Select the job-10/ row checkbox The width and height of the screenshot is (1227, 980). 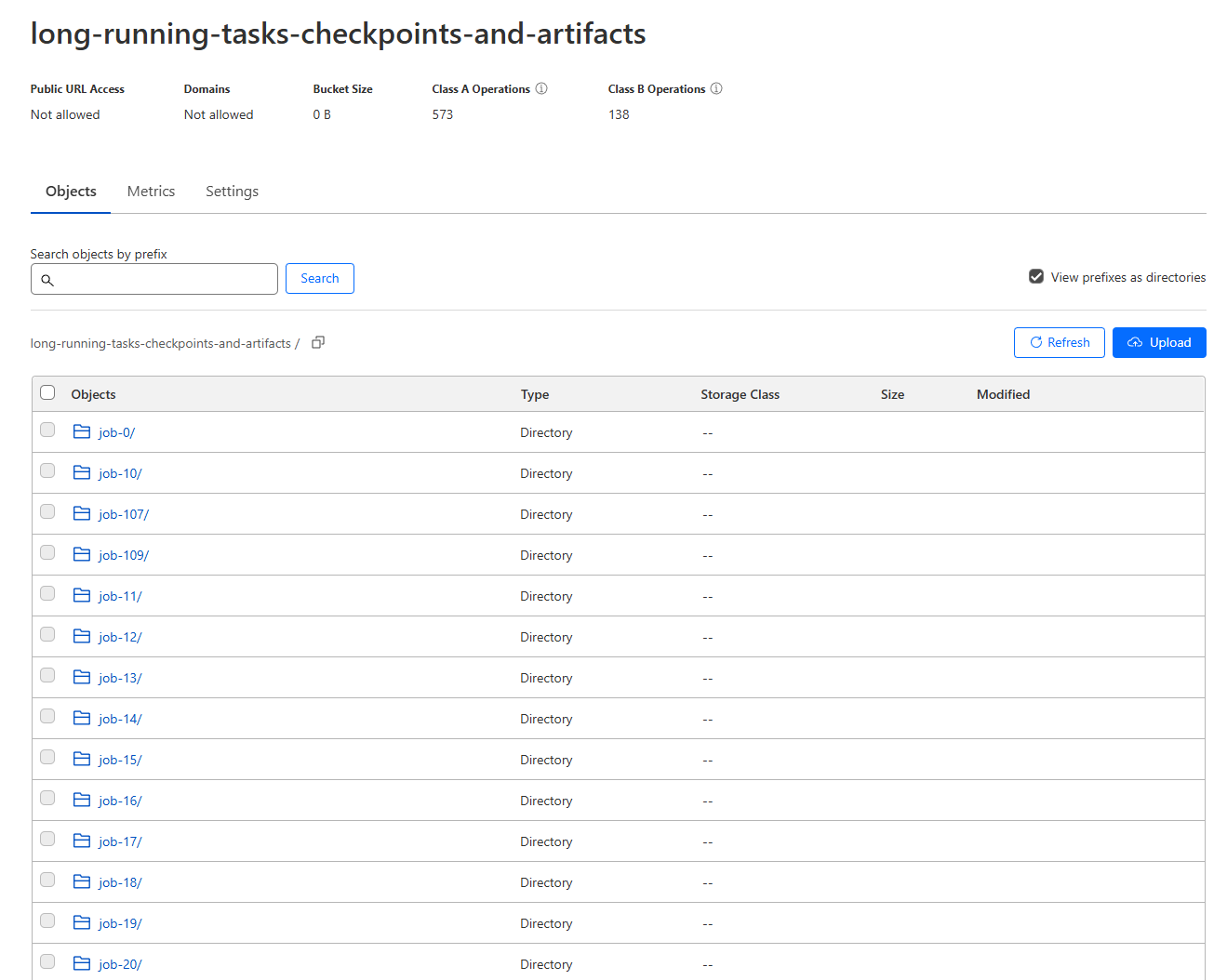(x=47, y=470)
